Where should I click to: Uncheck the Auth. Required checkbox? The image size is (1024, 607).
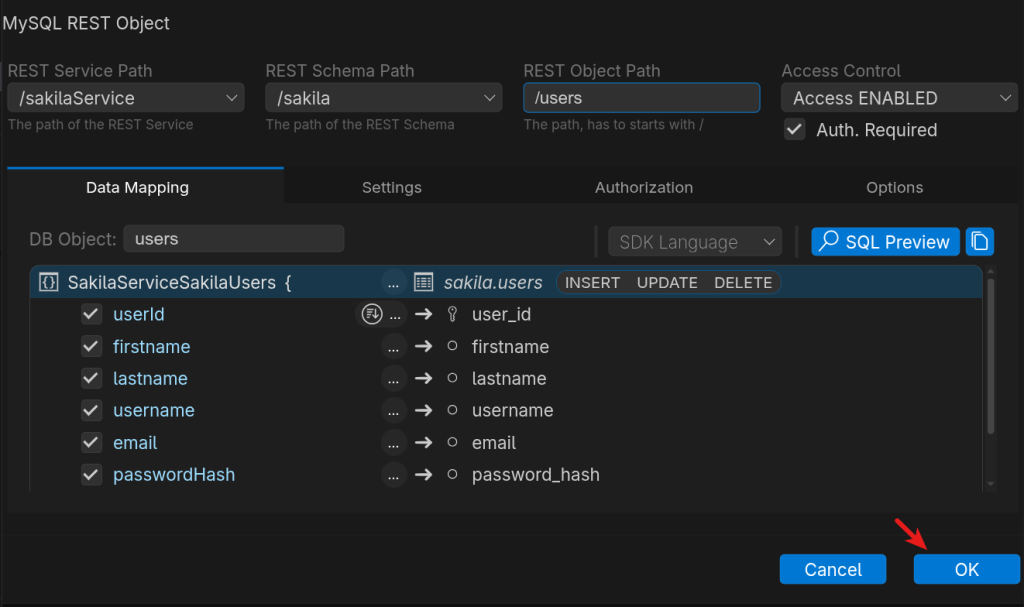point(795,130)
